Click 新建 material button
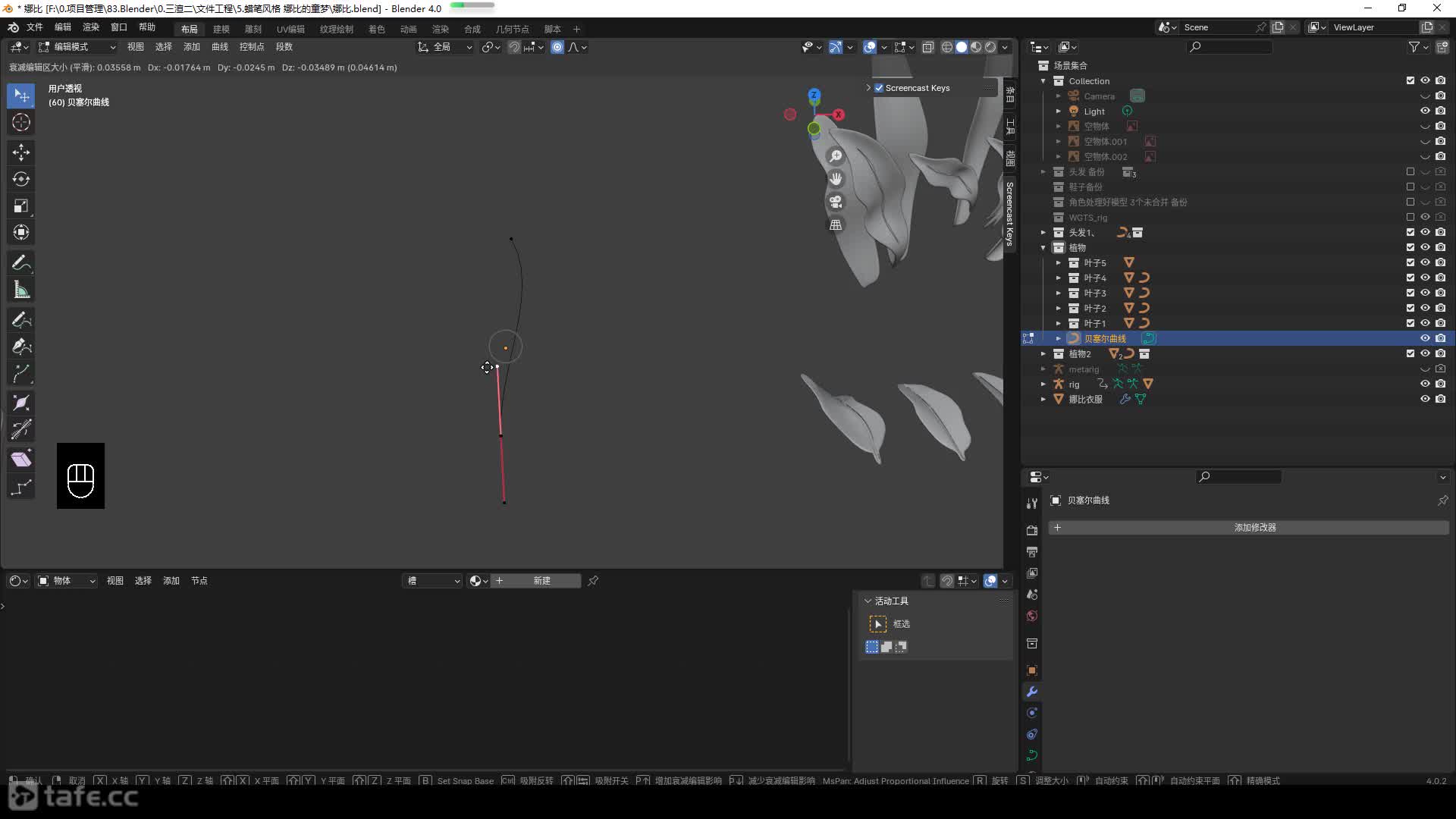Screen dimensions: 1456x819 [x=536, y=581]
